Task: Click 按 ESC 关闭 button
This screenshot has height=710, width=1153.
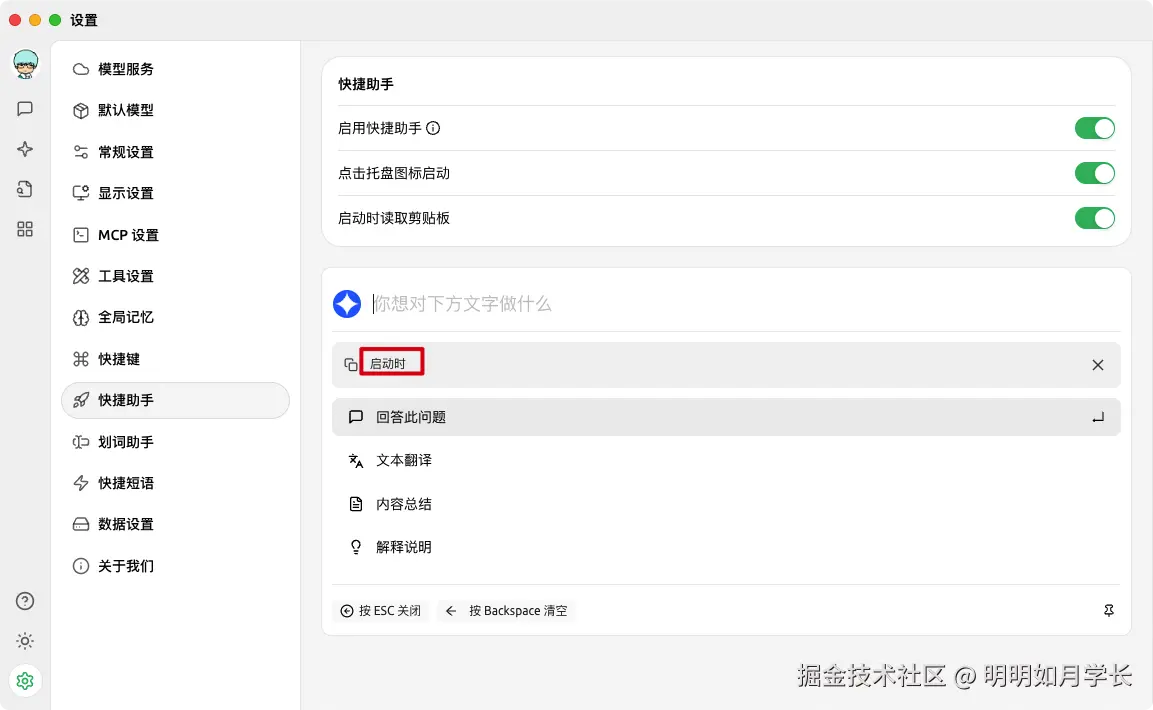Action: pyautogui.click(x=381, y=611)
